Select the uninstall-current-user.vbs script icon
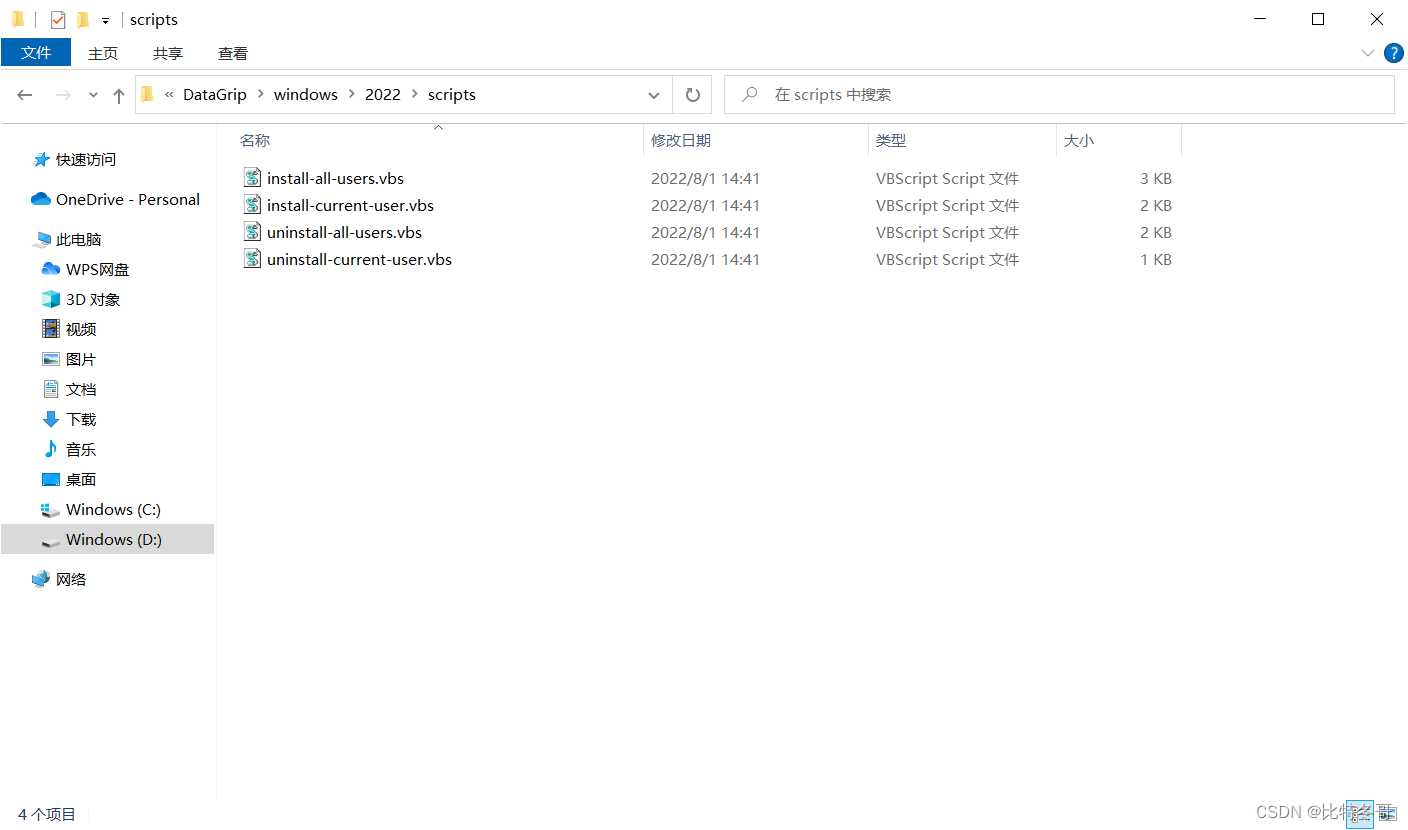This screenshot has height=830, width=1408. 252,259
